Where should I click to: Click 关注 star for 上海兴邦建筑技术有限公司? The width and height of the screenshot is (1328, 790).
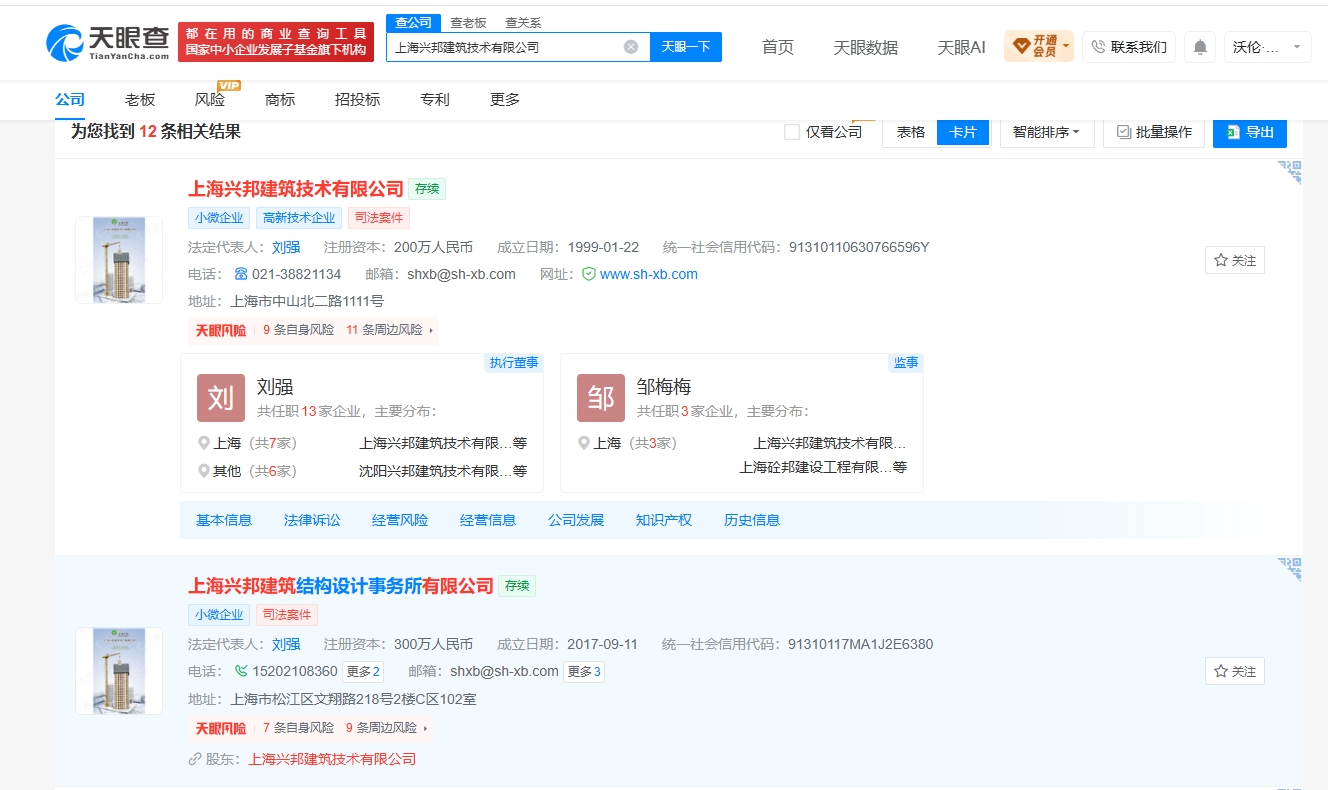[1235, 260]
